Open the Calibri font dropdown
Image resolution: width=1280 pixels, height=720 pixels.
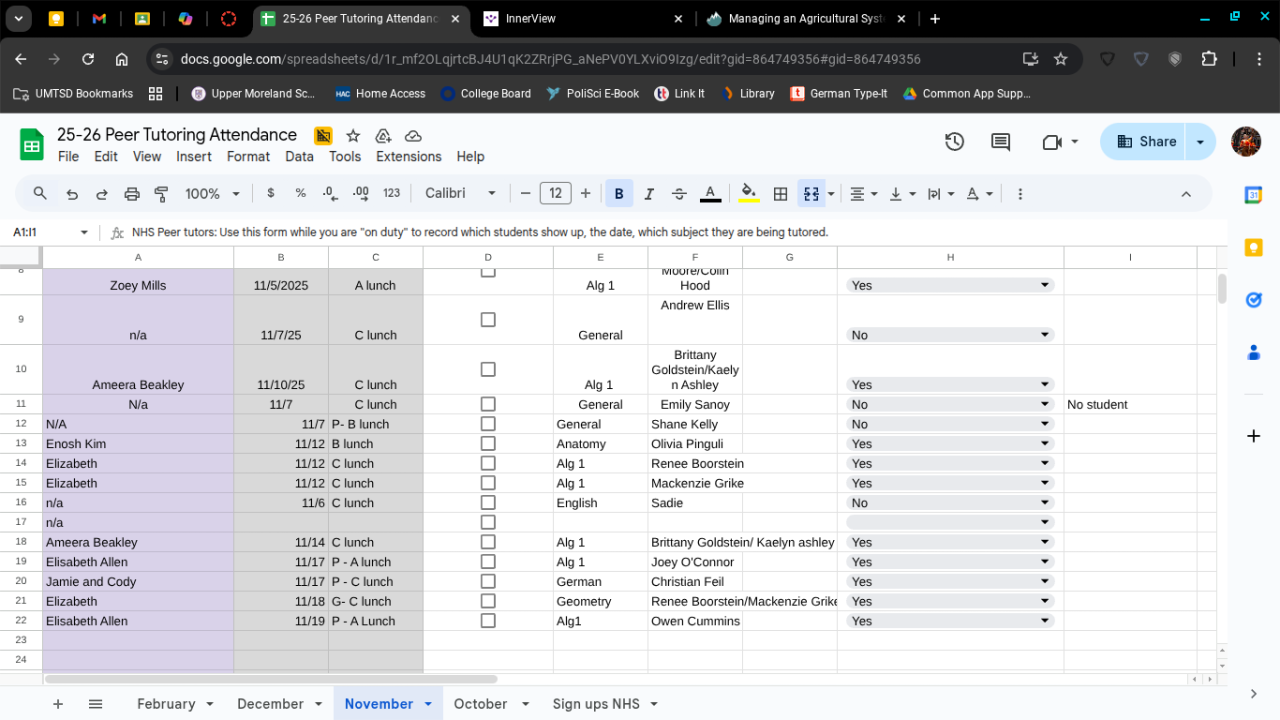460,194
